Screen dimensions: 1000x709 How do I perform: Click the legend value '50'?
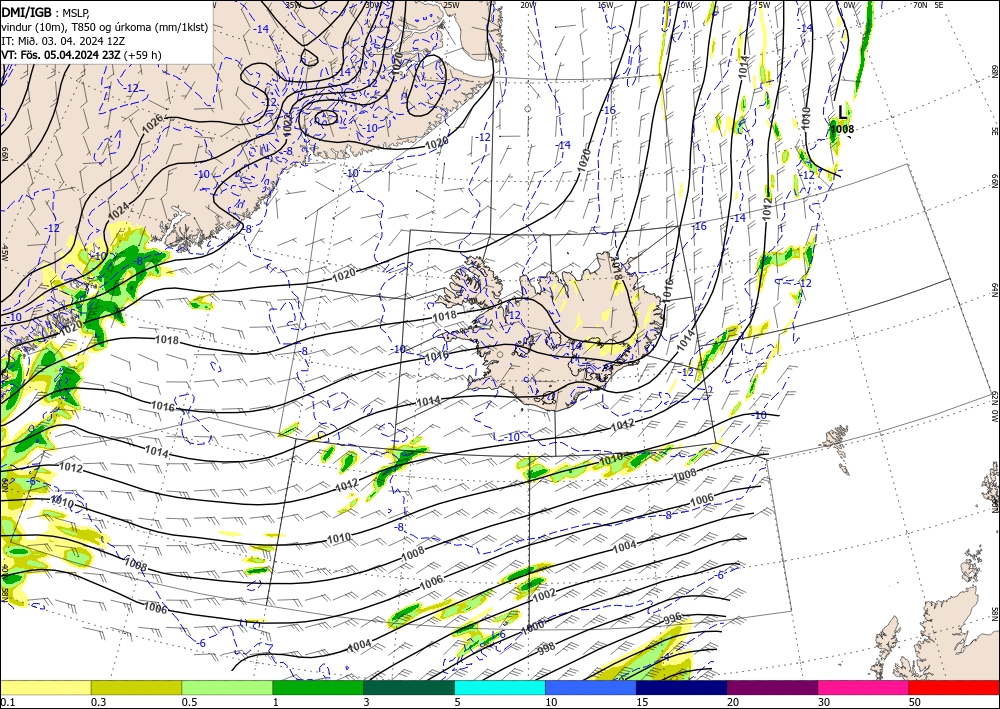coord(915,702)
